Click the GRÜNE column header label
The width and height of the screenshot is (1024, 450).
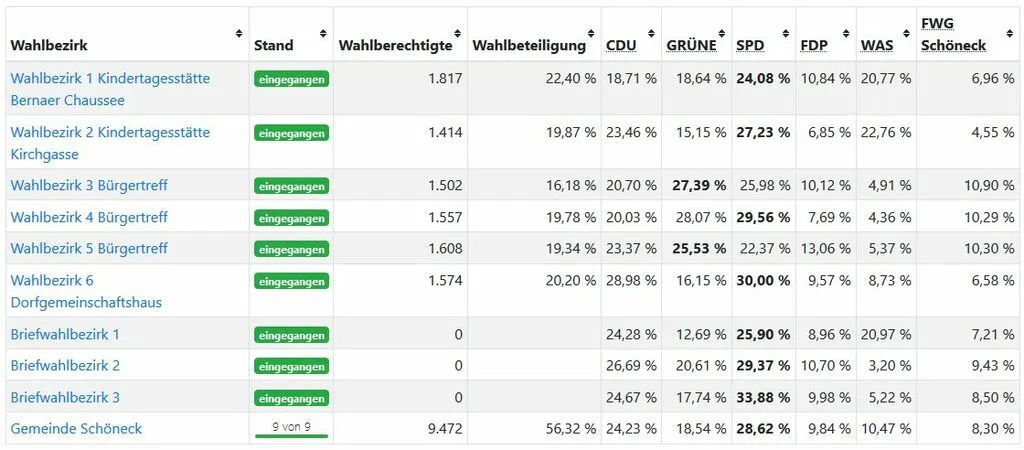click(x=691, y=45)
